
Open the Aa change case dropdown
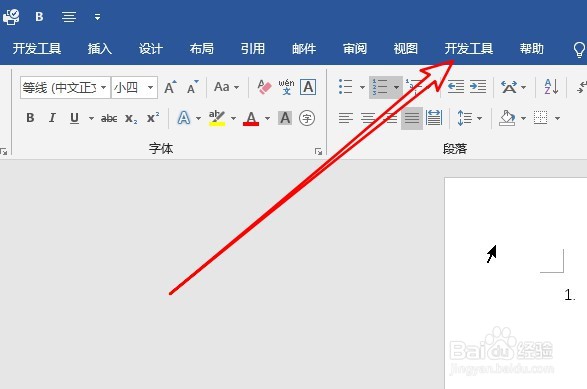point(226,87)
